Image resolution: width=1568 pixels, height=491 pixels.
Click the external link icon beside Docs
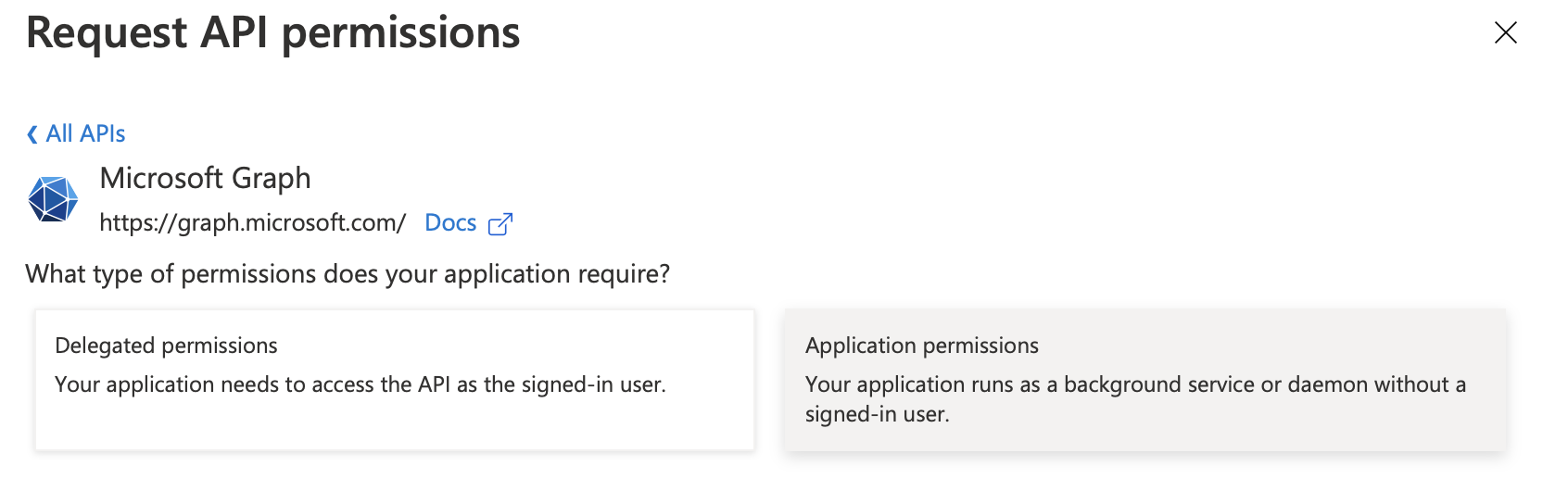pos(500,224)
